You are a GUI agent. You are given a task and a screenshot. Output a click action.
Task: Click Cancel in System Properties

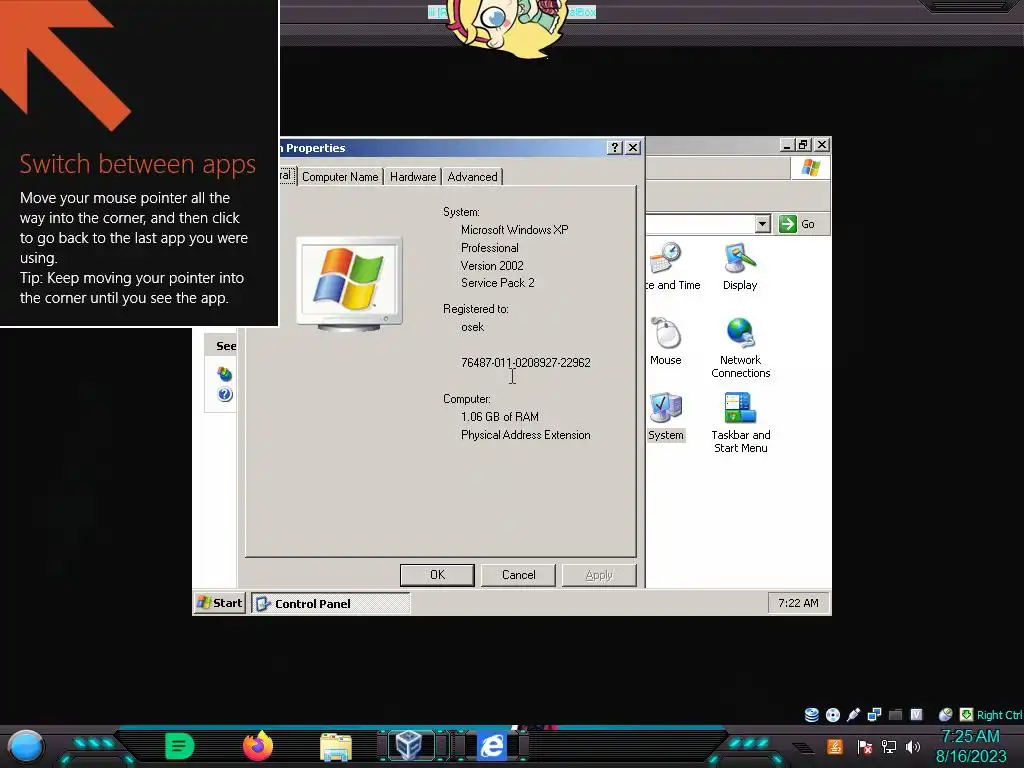pyautogui.click(x=519, y=575)
